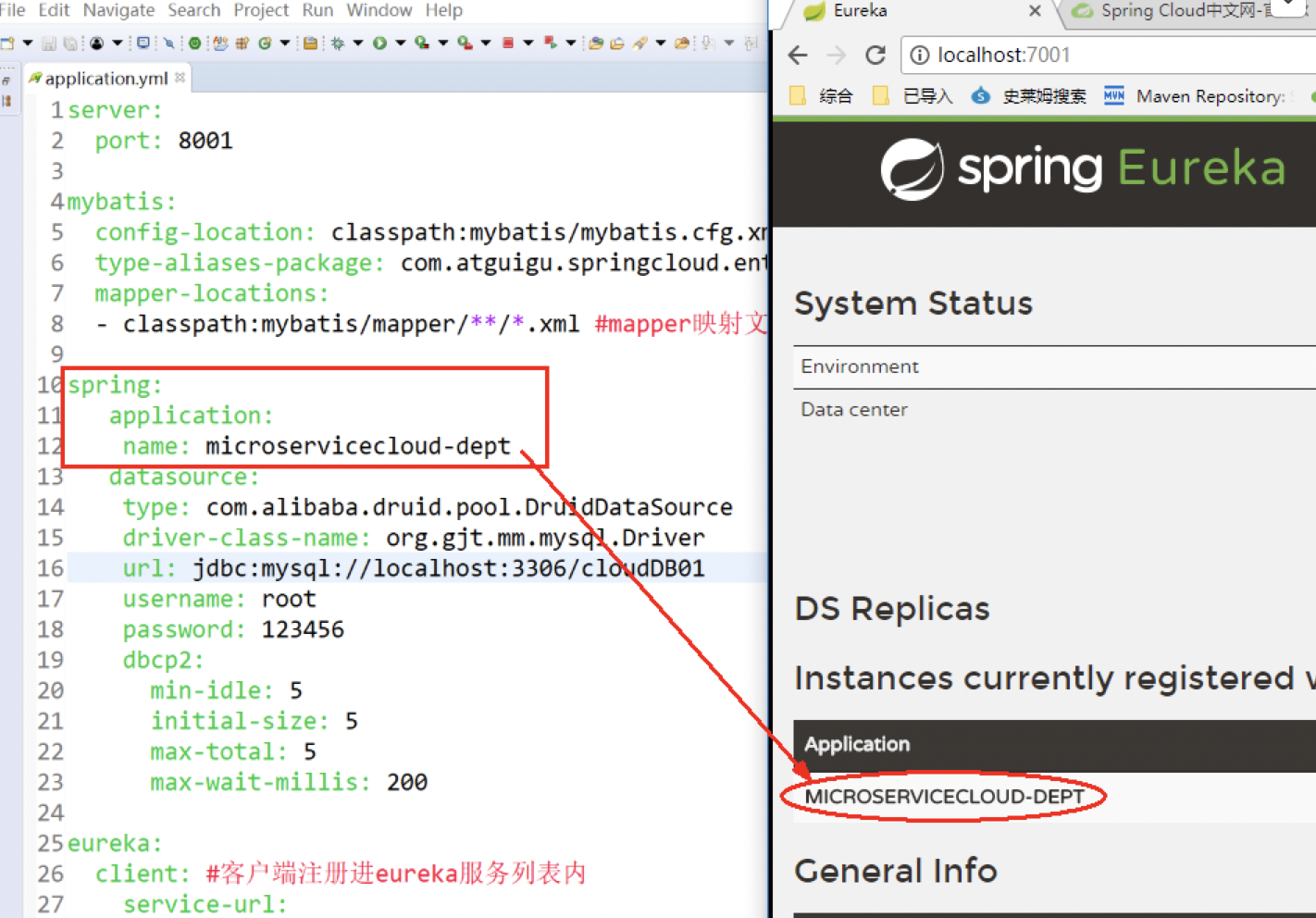Click MICROSERVICECLOUD-DEPT application entry
The image size is (1316, 918).
coord(944,797)
